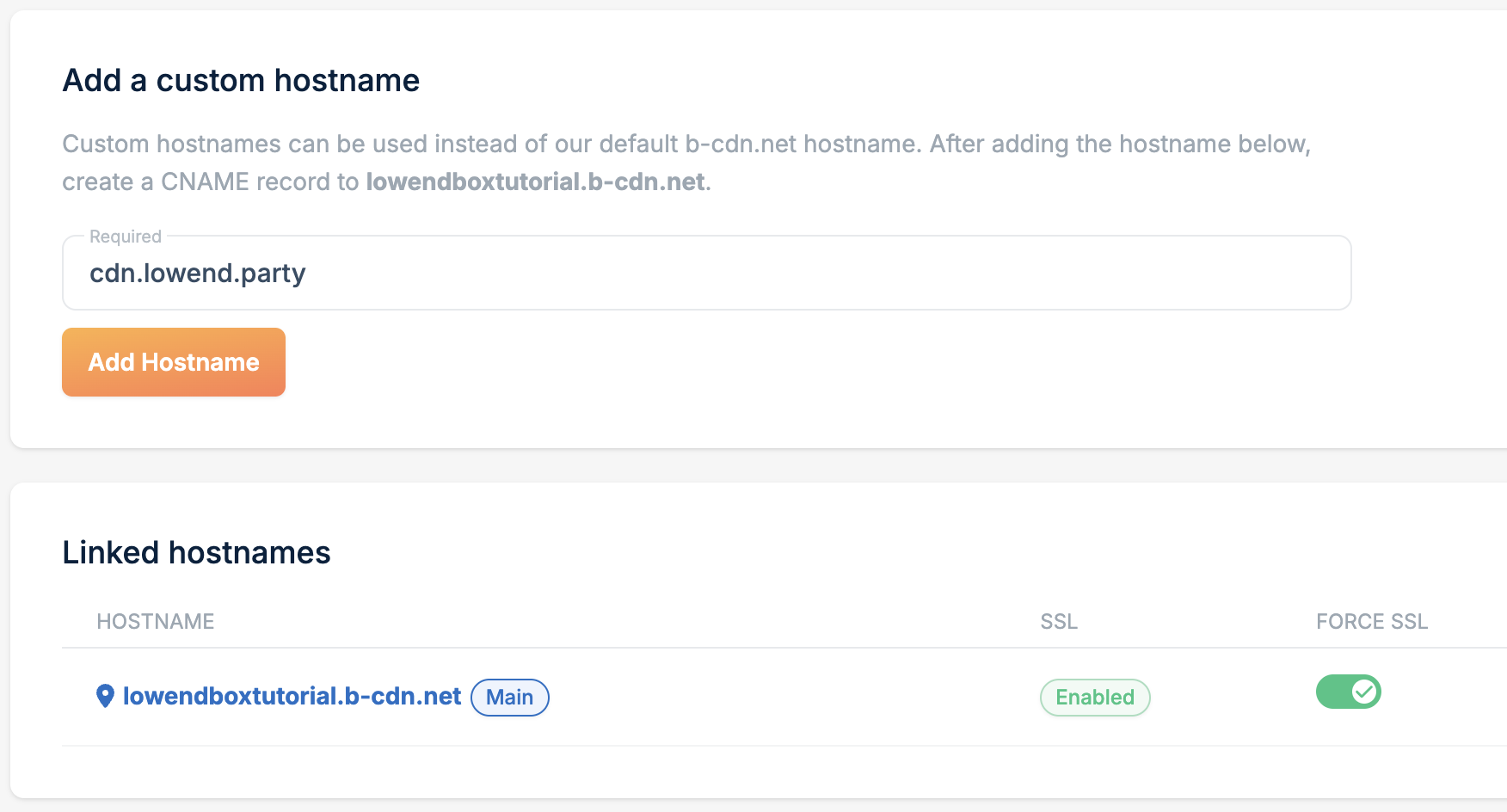
Task: Click the HOSTNAME column header
Action: [155, 621]
